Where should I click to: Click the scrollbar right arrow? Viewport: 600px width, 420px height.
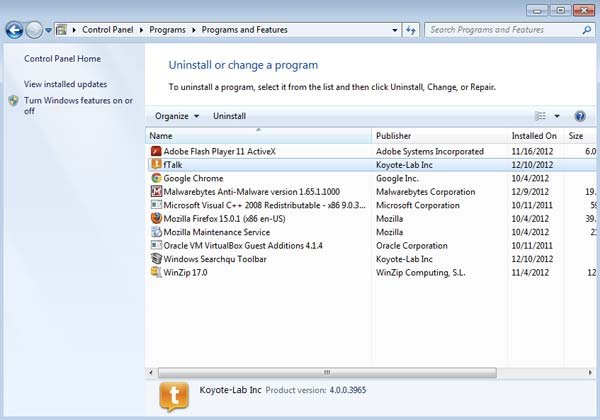[590, 372]
